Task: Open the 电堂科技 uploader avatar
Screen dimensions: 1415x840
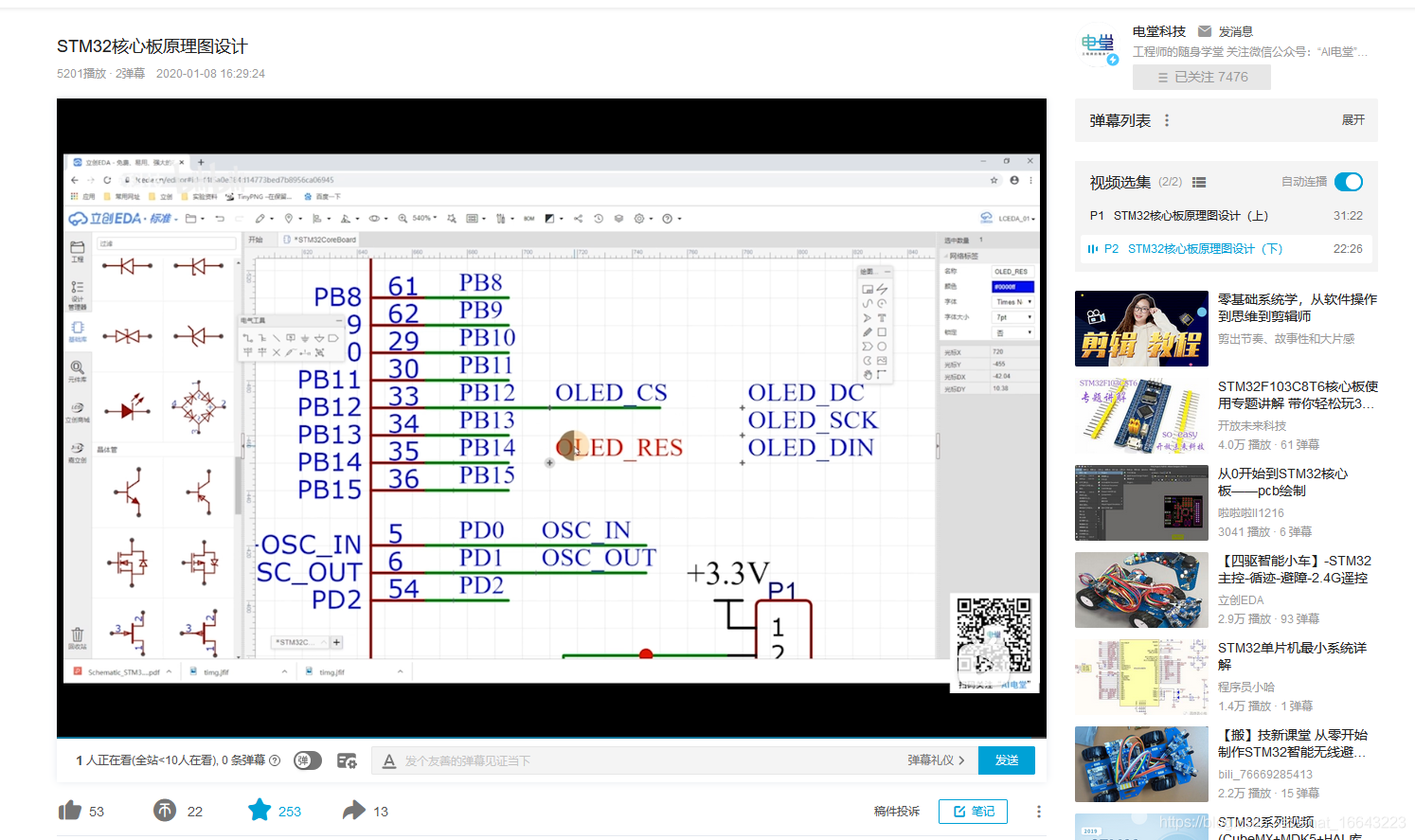Action: click(x=1099, y=45)
